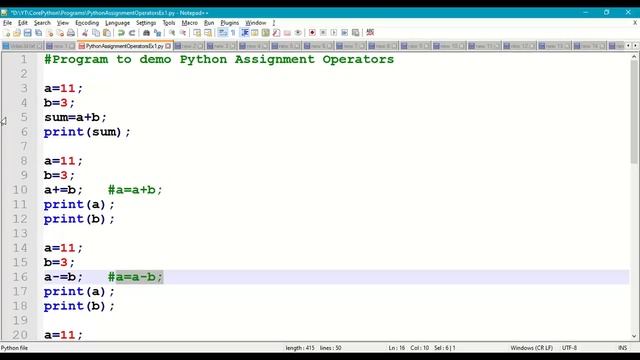Open the Edit menu
This screenshot has height=360, width=640.
pos(22,23)
